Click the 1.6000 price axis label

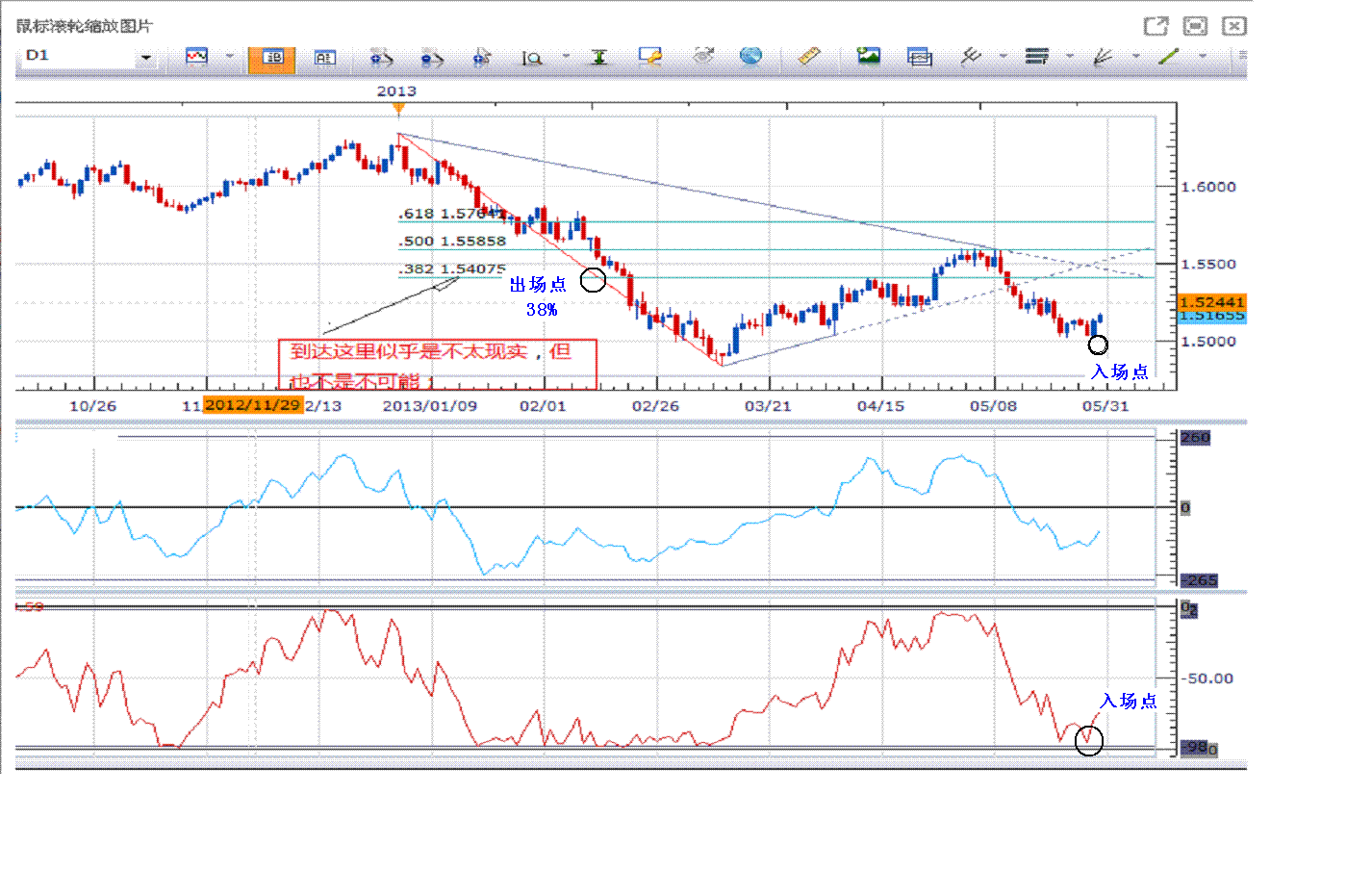[1208, 187]
